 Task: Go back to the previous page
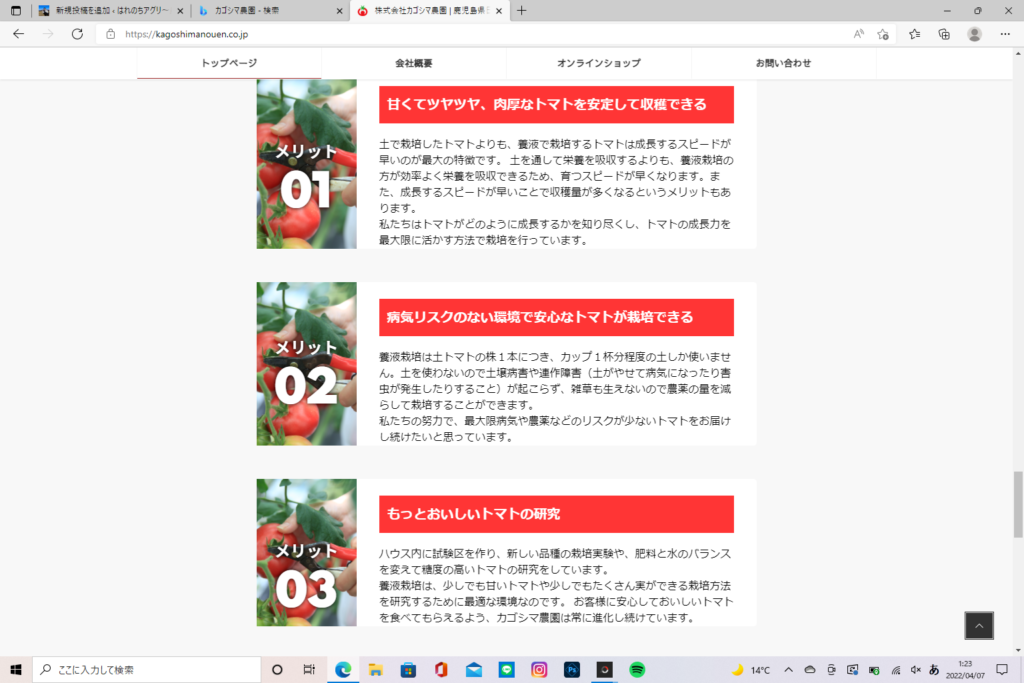tap(18, 34)
